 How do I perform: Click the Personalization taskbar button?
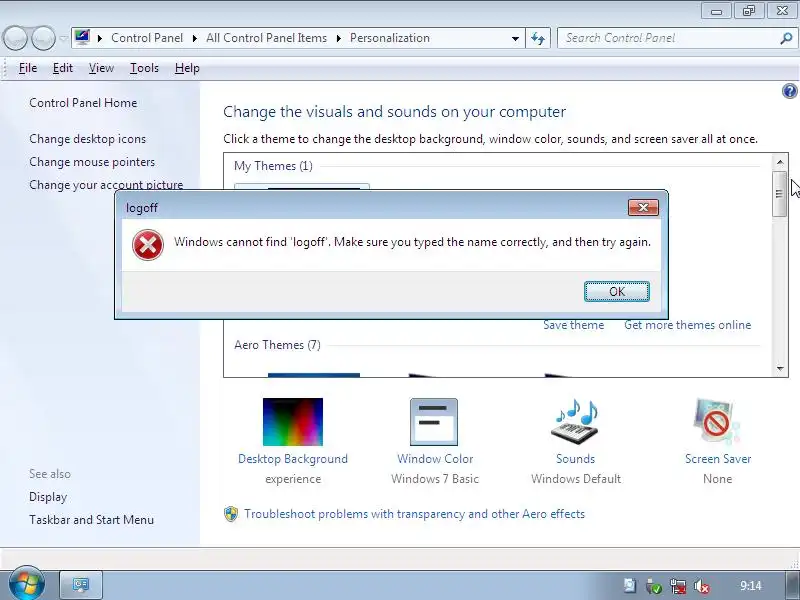coord(81,584)
